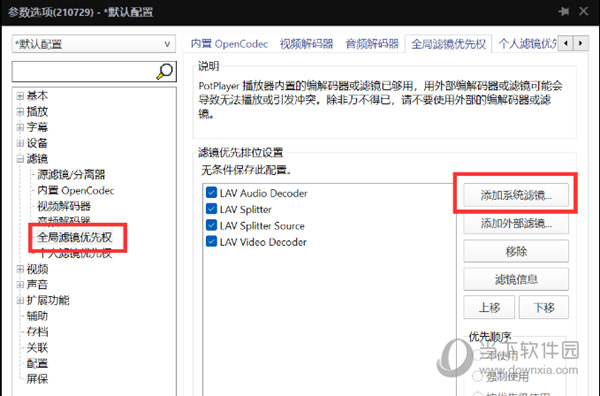
Task: Close the preferences dialog
Action: (584, 11)
